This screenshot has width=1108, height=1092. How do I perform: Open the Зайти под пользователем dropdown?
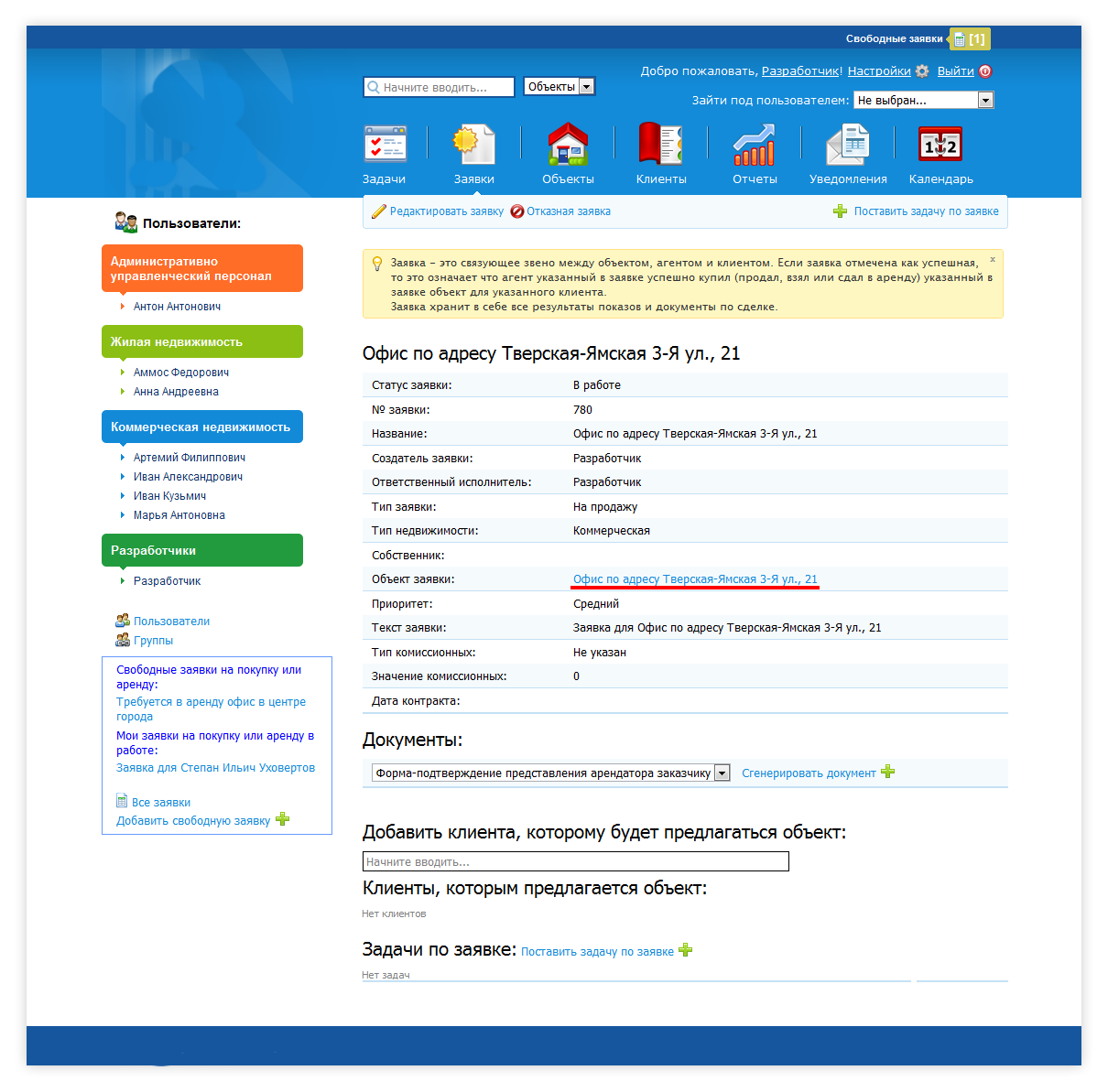(924, 101)
